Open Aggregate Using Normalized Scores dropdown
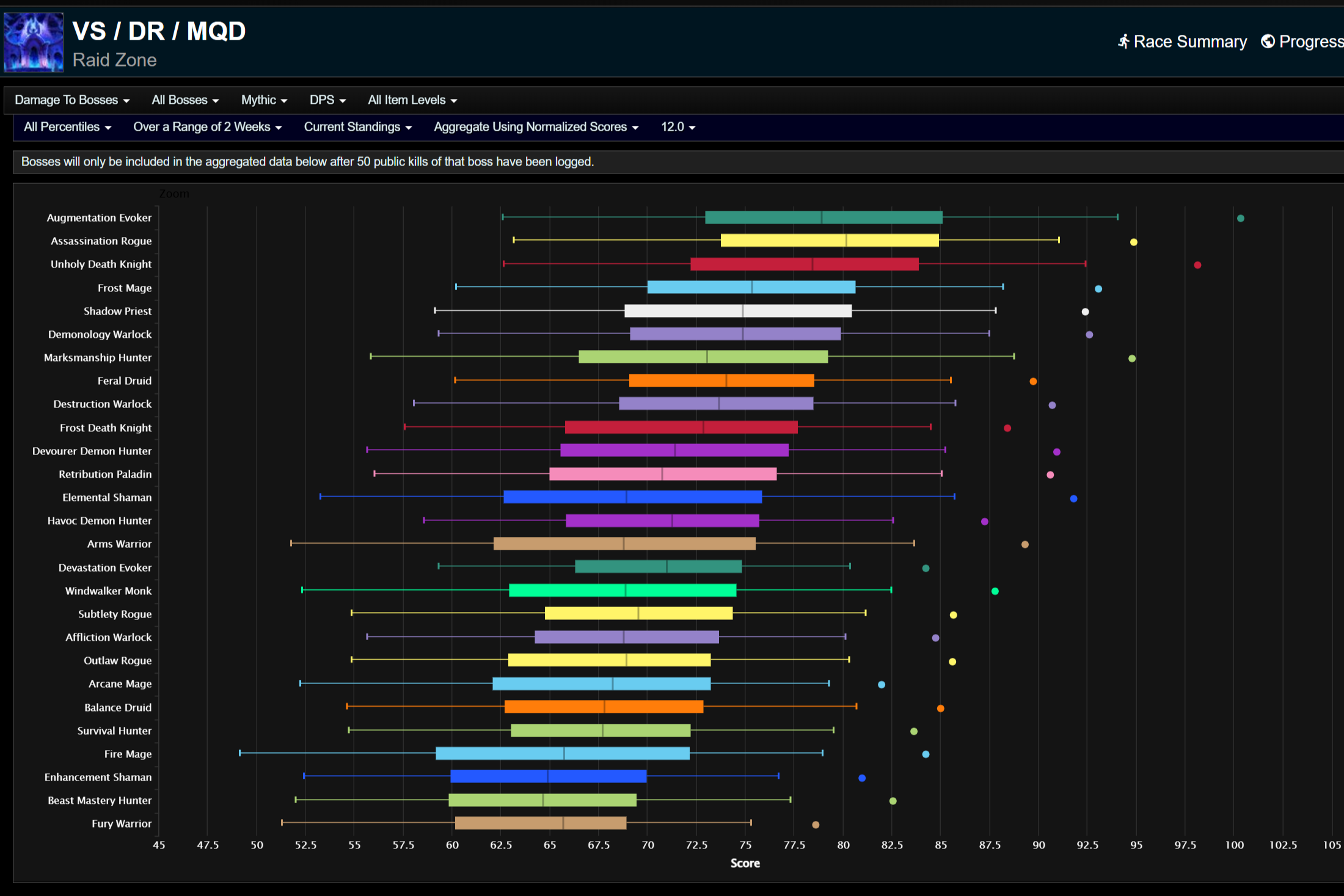 click(536, 127)
